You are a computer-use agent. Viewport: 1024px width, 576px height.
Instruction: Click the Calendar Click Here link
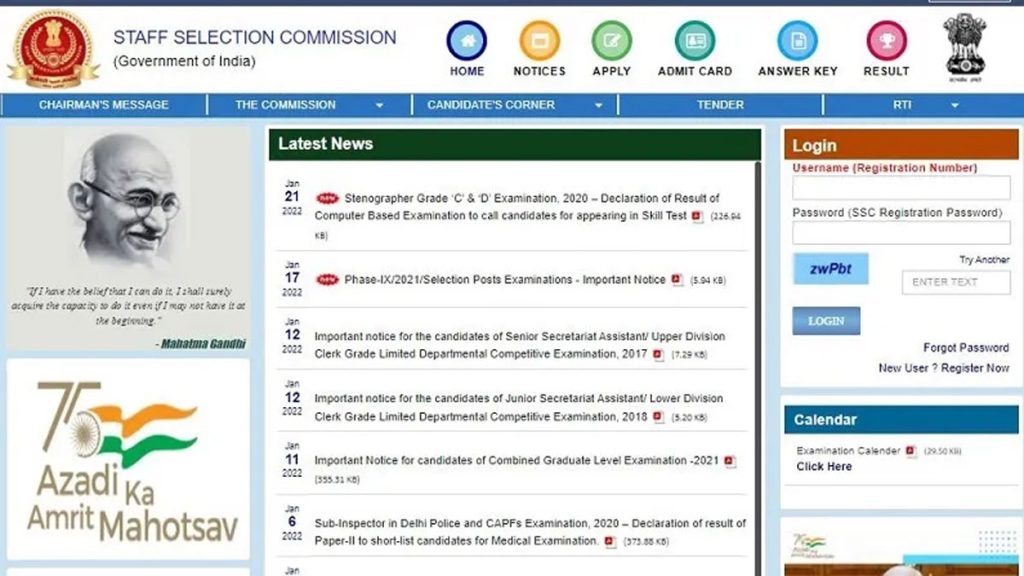point(824,466)
